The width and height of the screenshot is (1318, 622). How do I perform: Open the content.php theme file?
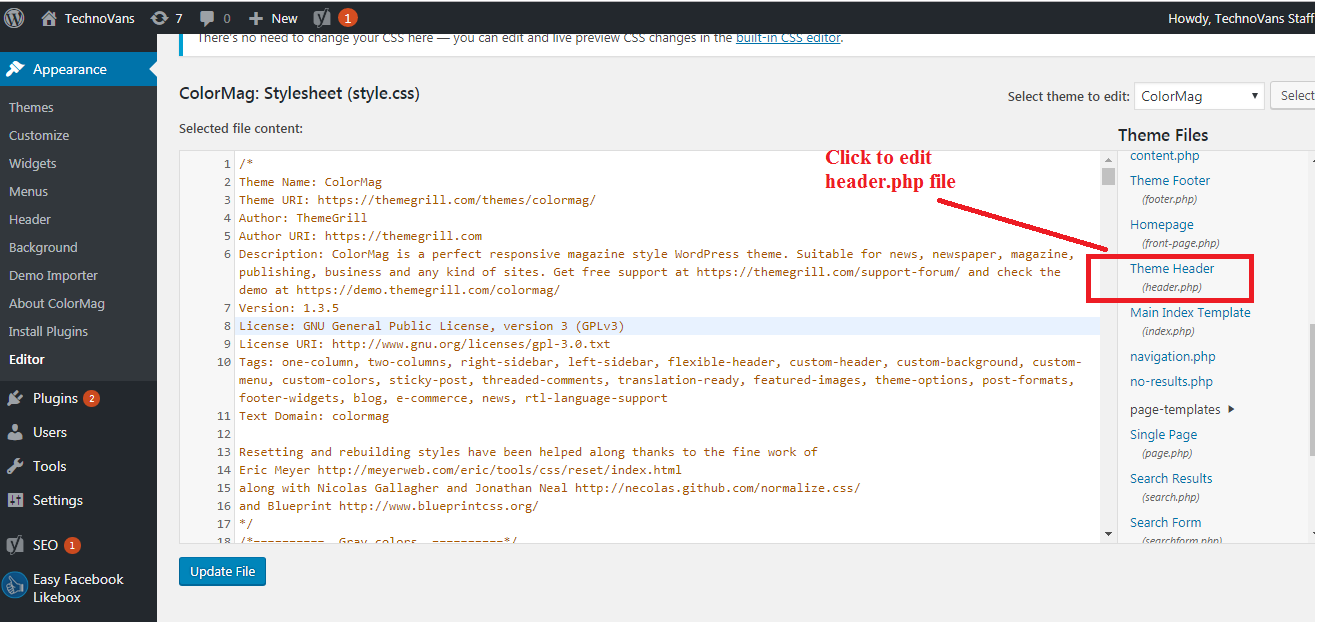1165,155
